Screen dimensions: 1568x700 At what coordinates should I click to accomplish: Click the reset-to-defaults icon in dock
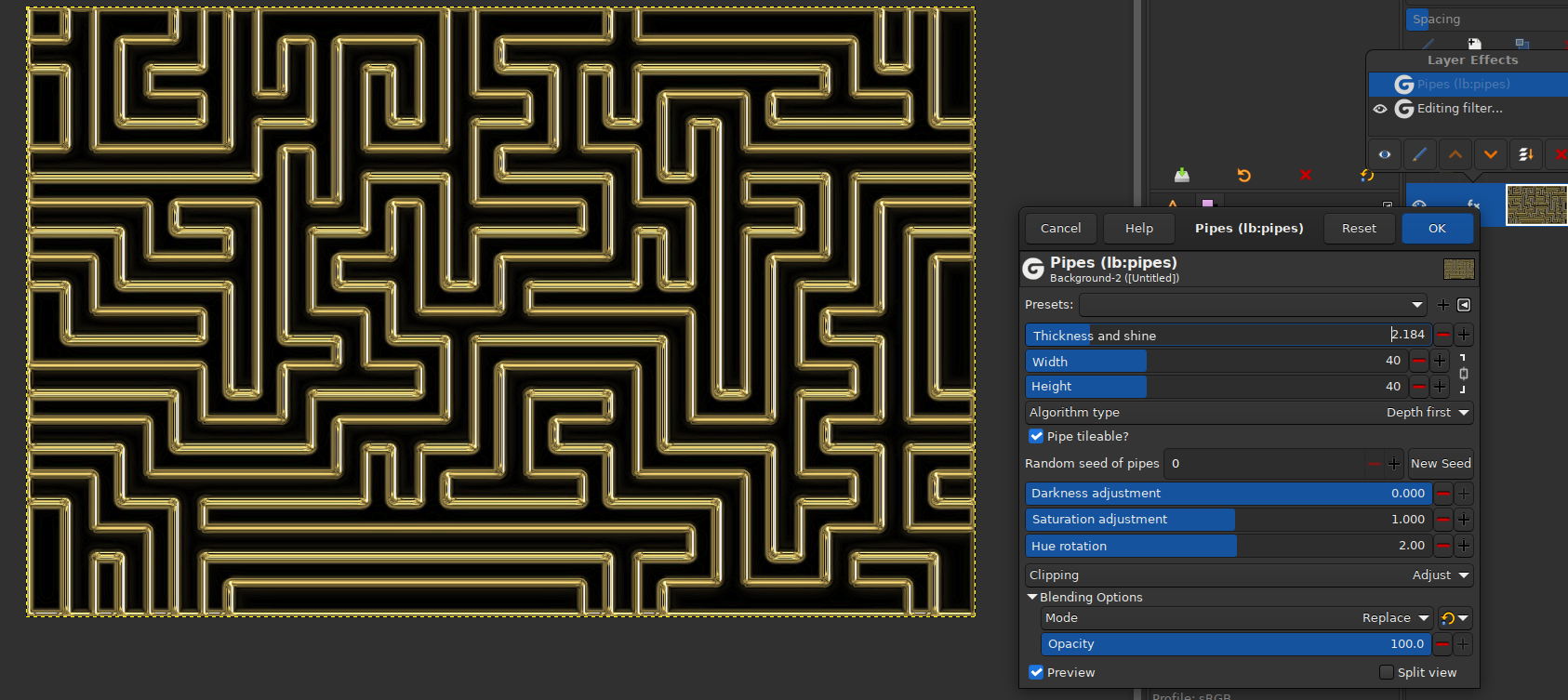[1367, 175]
